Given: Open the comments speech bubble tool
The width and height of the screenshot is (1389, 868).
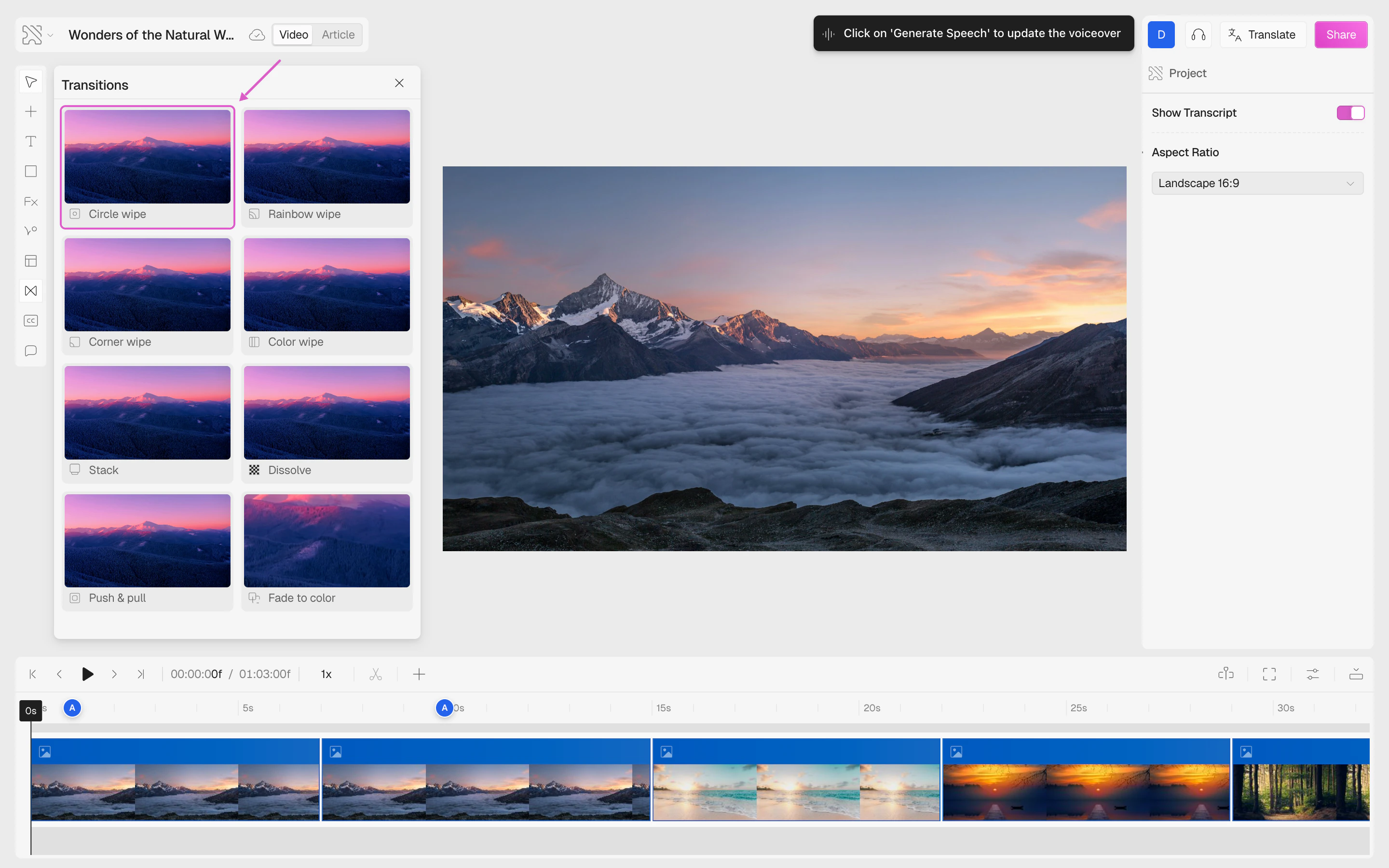Looking at the screenshot, I should click(31, 350).
